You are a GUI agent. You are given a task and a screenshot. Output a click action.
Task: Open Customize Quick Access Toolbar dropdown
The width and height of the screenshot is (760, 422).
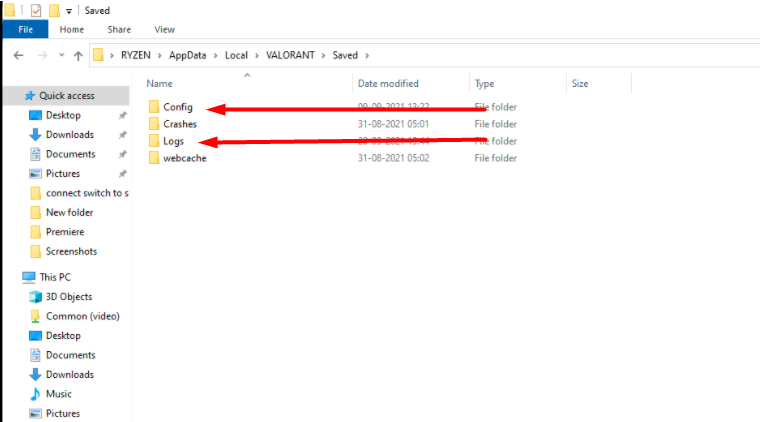(x=69, y=11)
